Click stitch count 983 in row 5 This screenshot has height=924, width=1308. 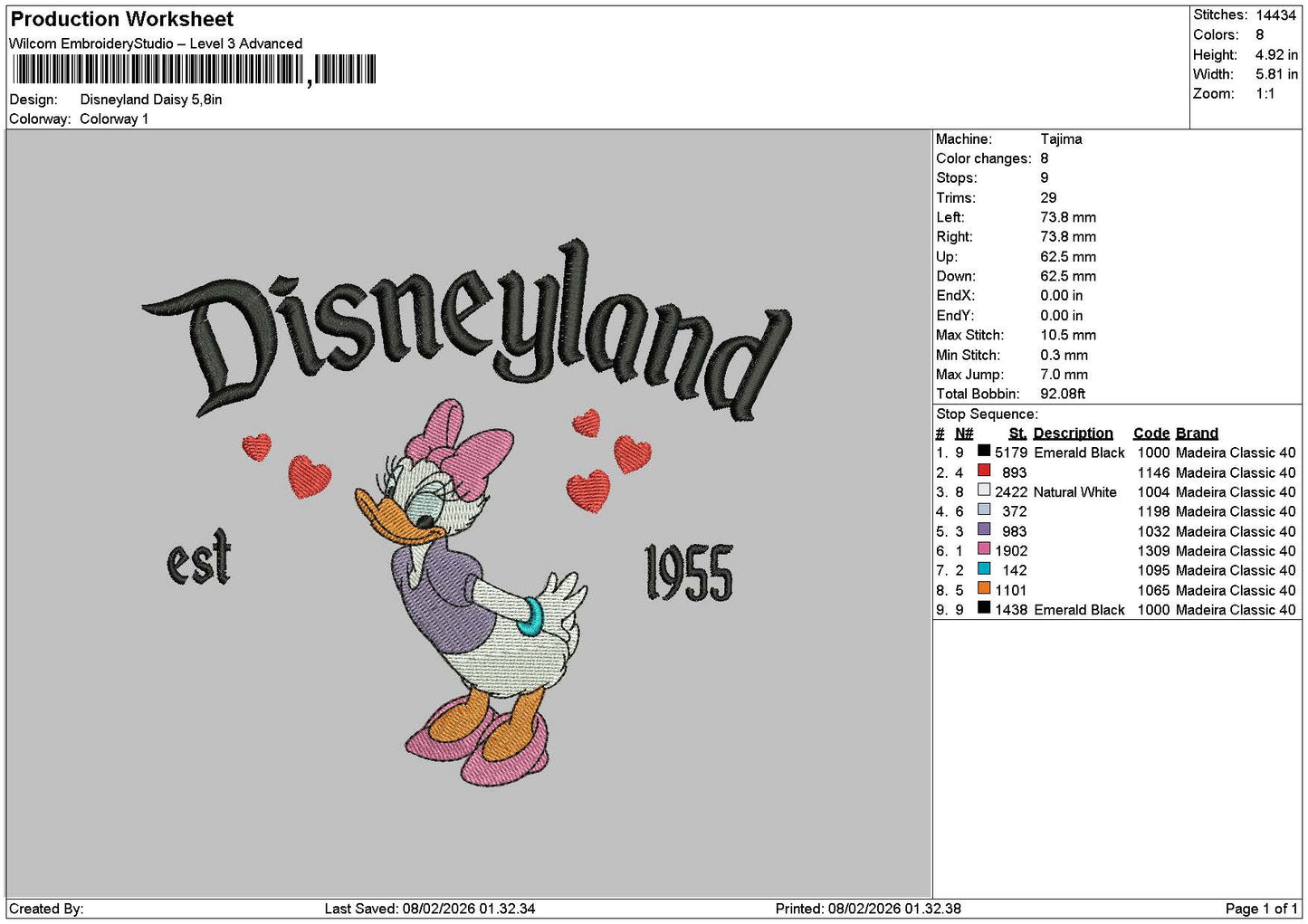tap(1015, 531)
